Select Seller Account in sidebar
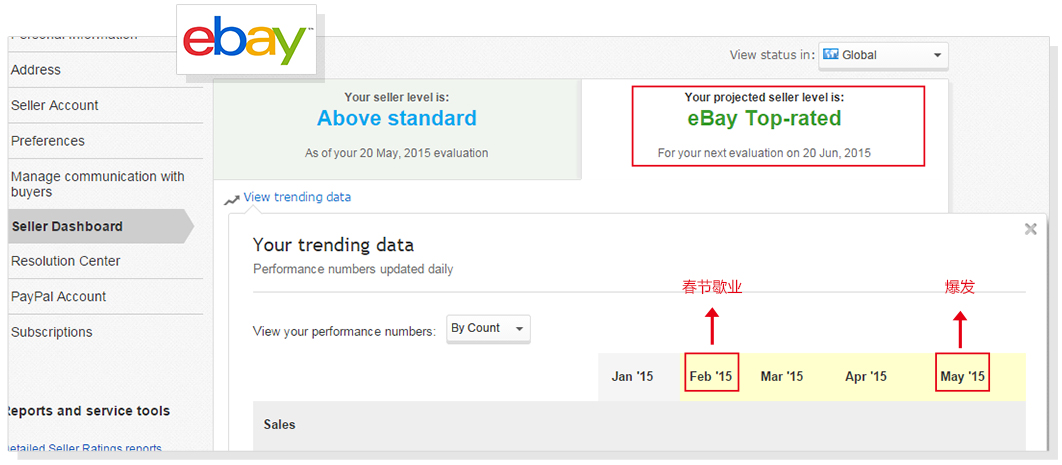The height and width of the screenshot is (465, 1062). [x=55, y=105]
